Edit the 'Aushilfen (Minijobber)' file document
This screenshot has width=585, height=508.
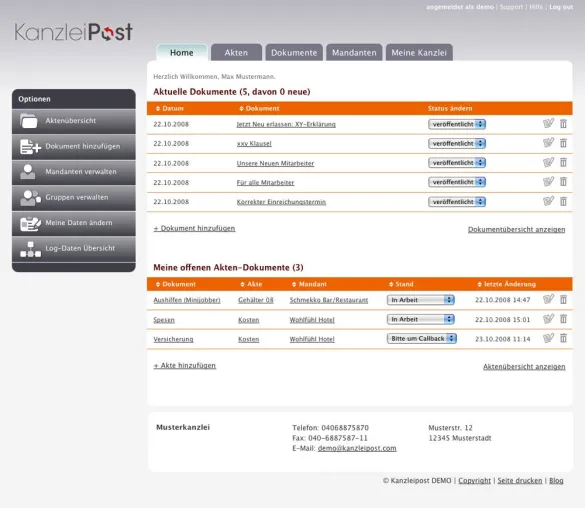coord(548,299)
